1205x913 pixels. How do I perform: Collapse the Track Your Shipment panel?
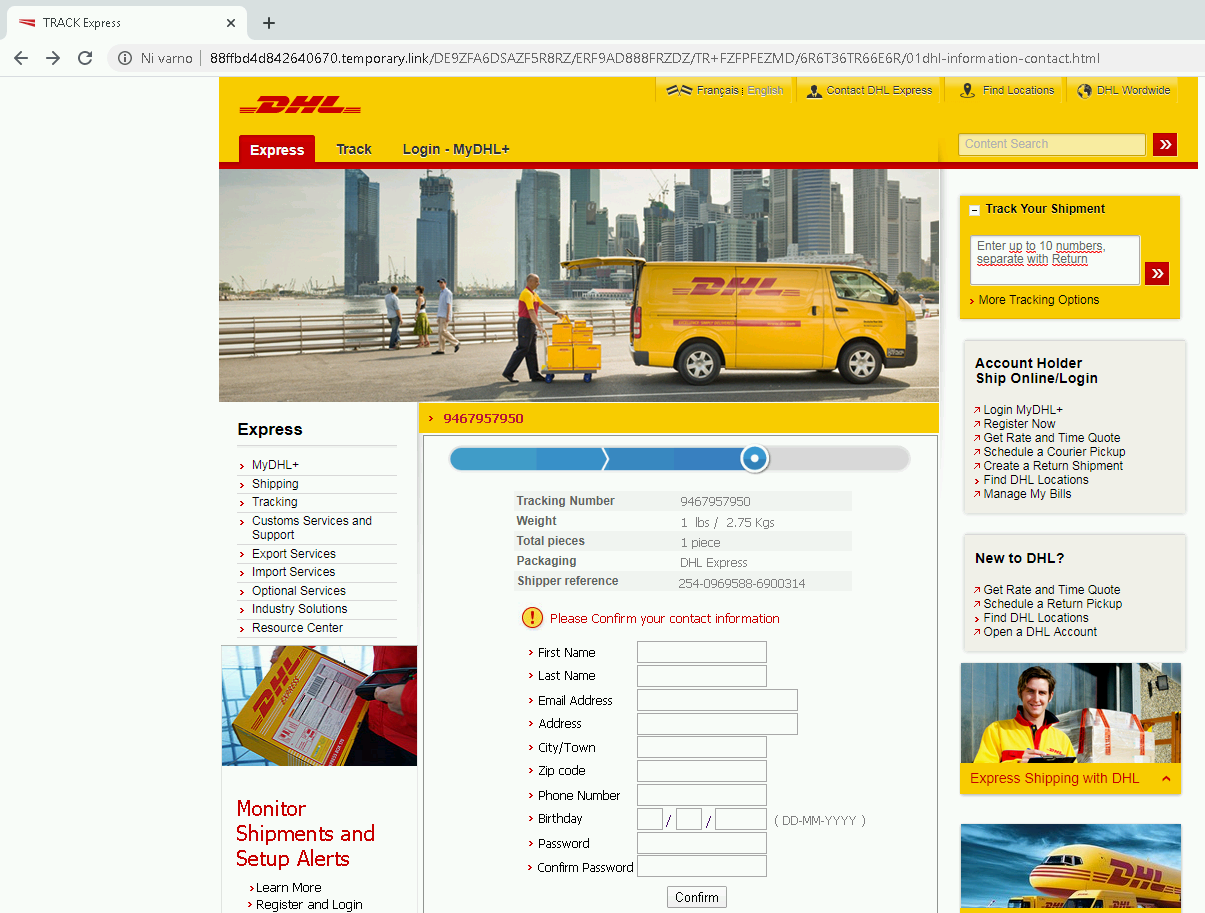pyautogui.click(x=975, y=210)
